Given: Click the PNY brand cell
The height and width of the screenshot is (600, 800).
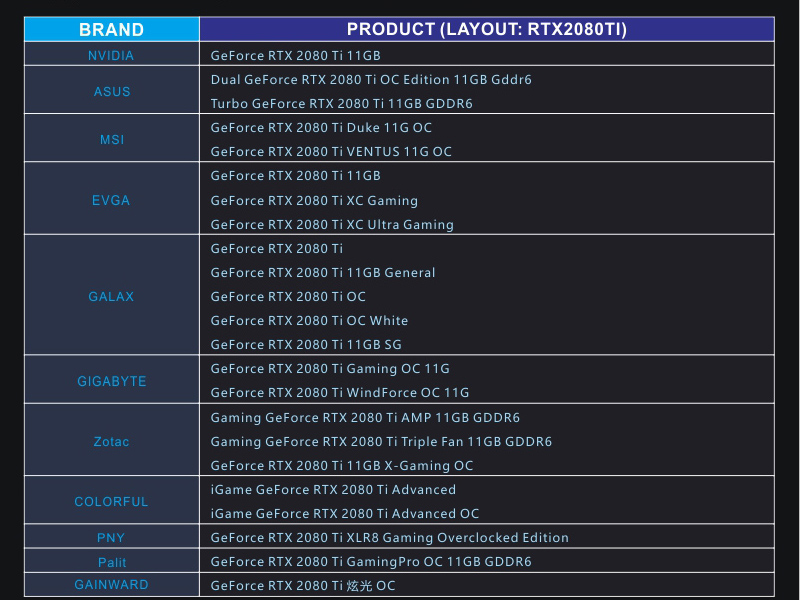Looking at the screenshot, I should pos(111,538).
